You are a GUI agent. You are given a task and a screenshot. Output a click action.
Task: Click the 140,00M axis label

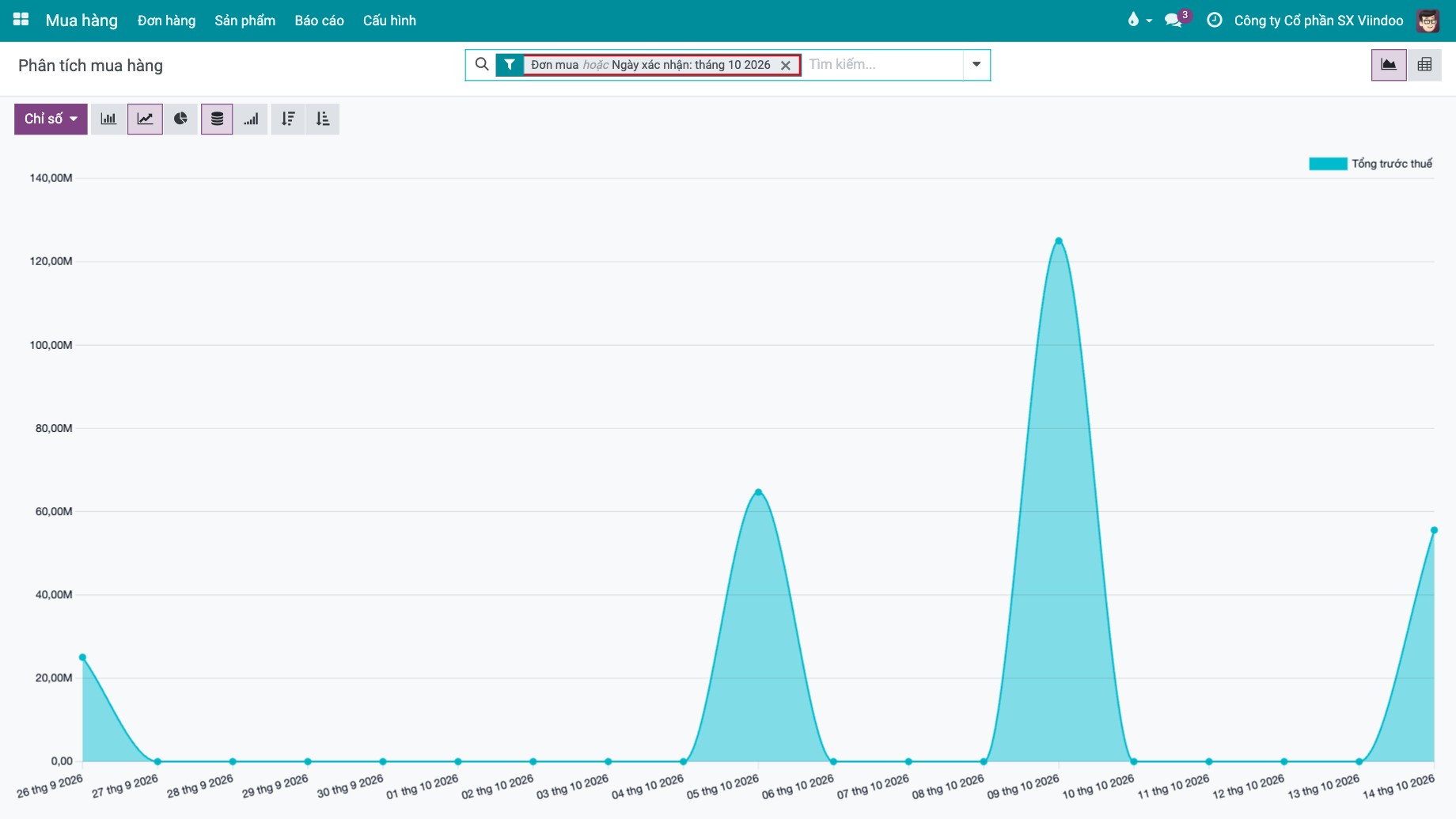(51, 178)
